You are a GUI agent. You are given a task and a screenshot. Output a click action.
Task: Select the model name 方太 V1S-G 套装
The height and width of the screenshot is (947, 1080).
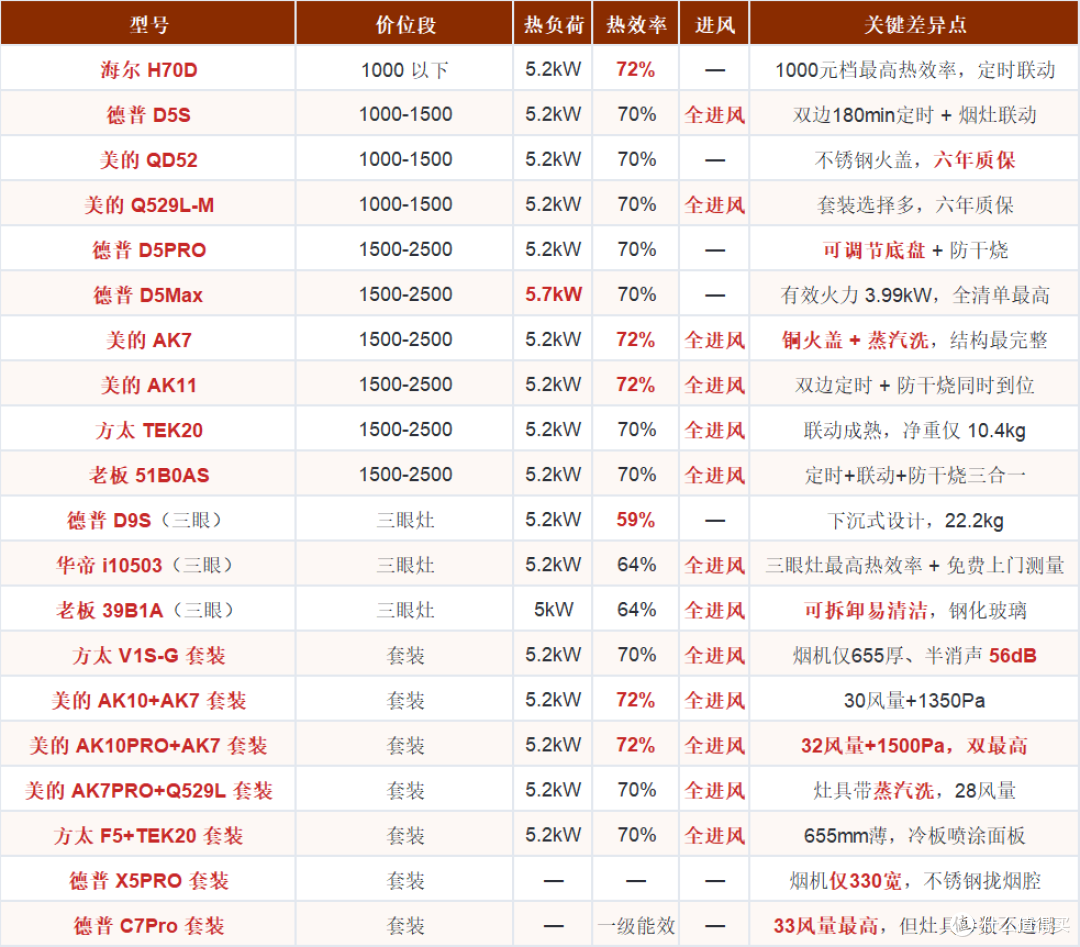(x=149, y=655)
